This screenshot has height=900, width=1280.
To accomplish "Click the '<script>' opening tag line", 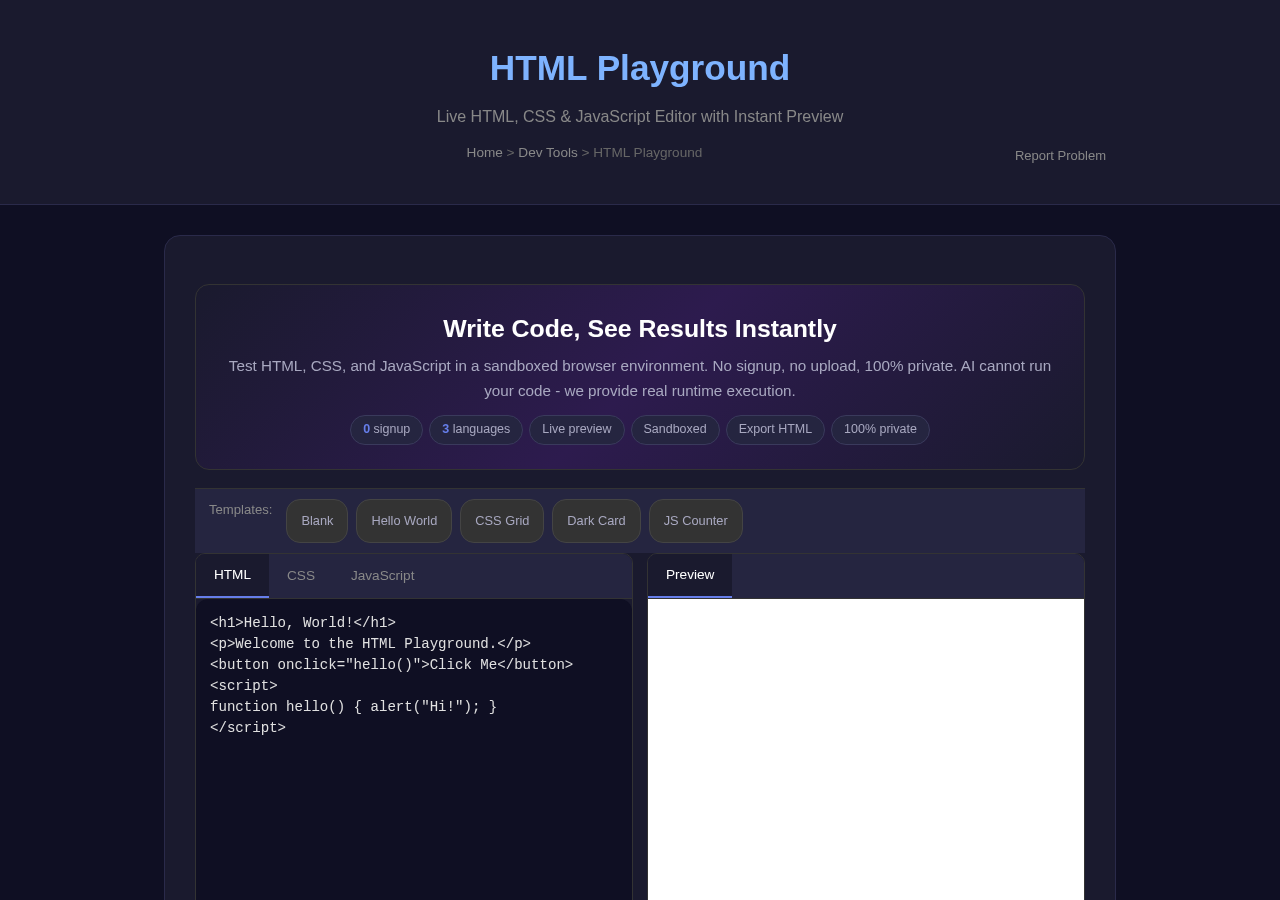I will coord(244,686).
